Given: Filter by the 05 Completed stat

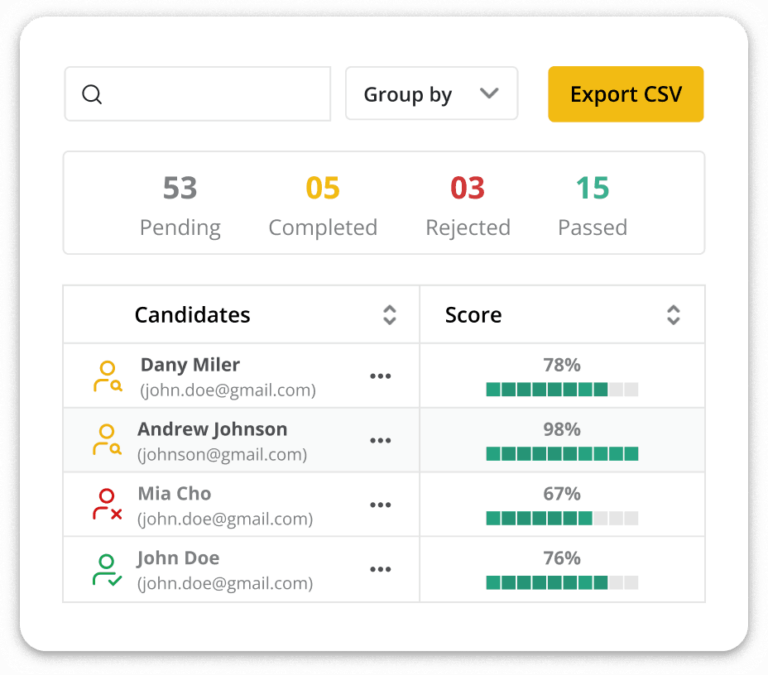Looking at the screenshot, I should click(x=323, y=205).
